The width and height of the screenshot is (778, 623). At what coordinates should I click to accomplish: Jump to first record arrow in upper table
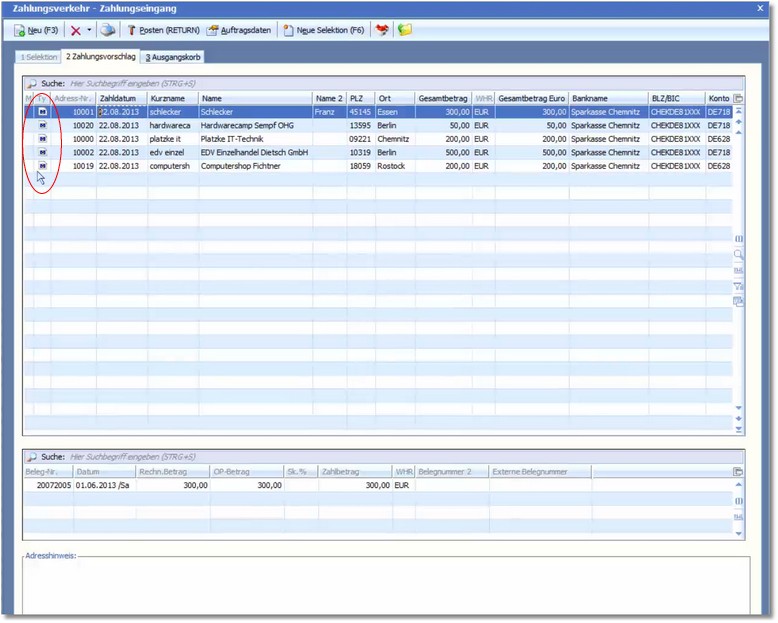739,112
